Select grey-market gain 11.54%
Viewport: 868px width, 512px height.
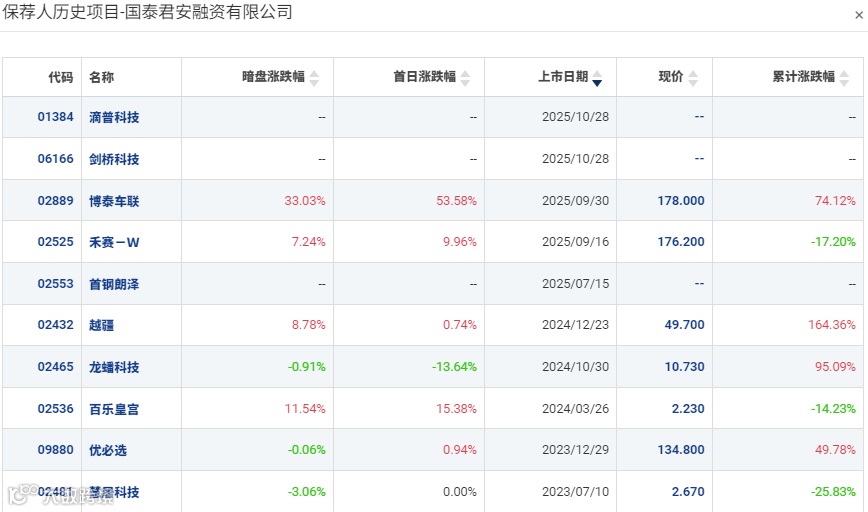pos(305,409)
